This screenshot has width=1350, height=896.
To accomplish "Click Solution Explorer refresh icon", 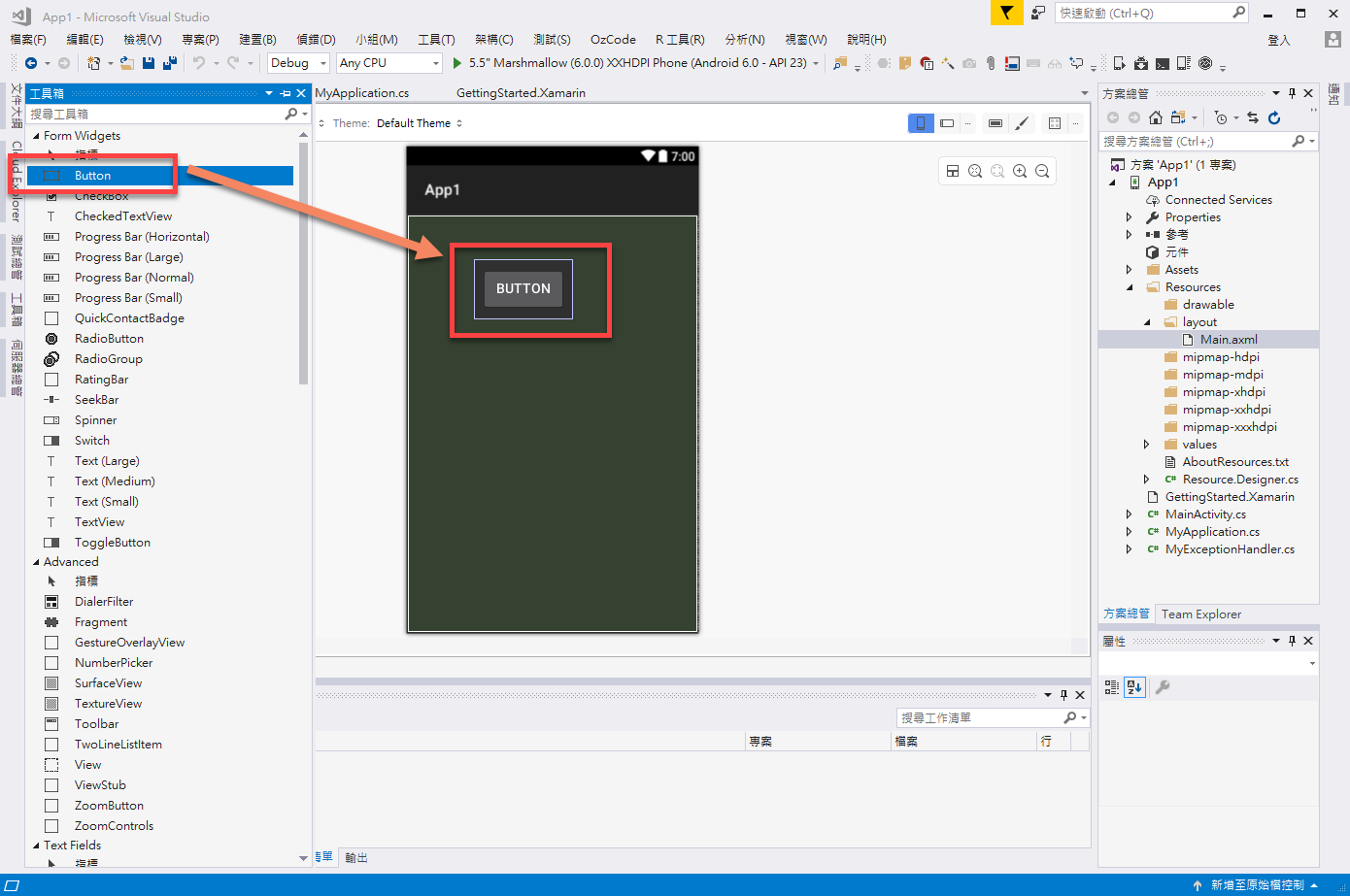I will (x=1274, y=117).
